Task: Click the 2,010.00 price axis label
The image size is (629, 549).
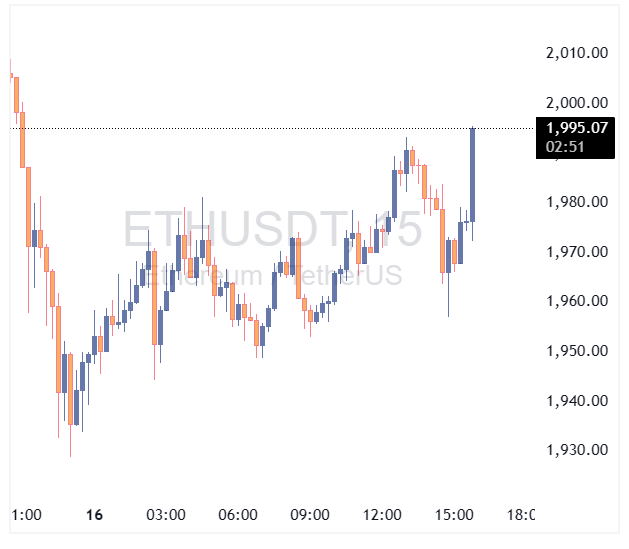Action: coord(577,53)
